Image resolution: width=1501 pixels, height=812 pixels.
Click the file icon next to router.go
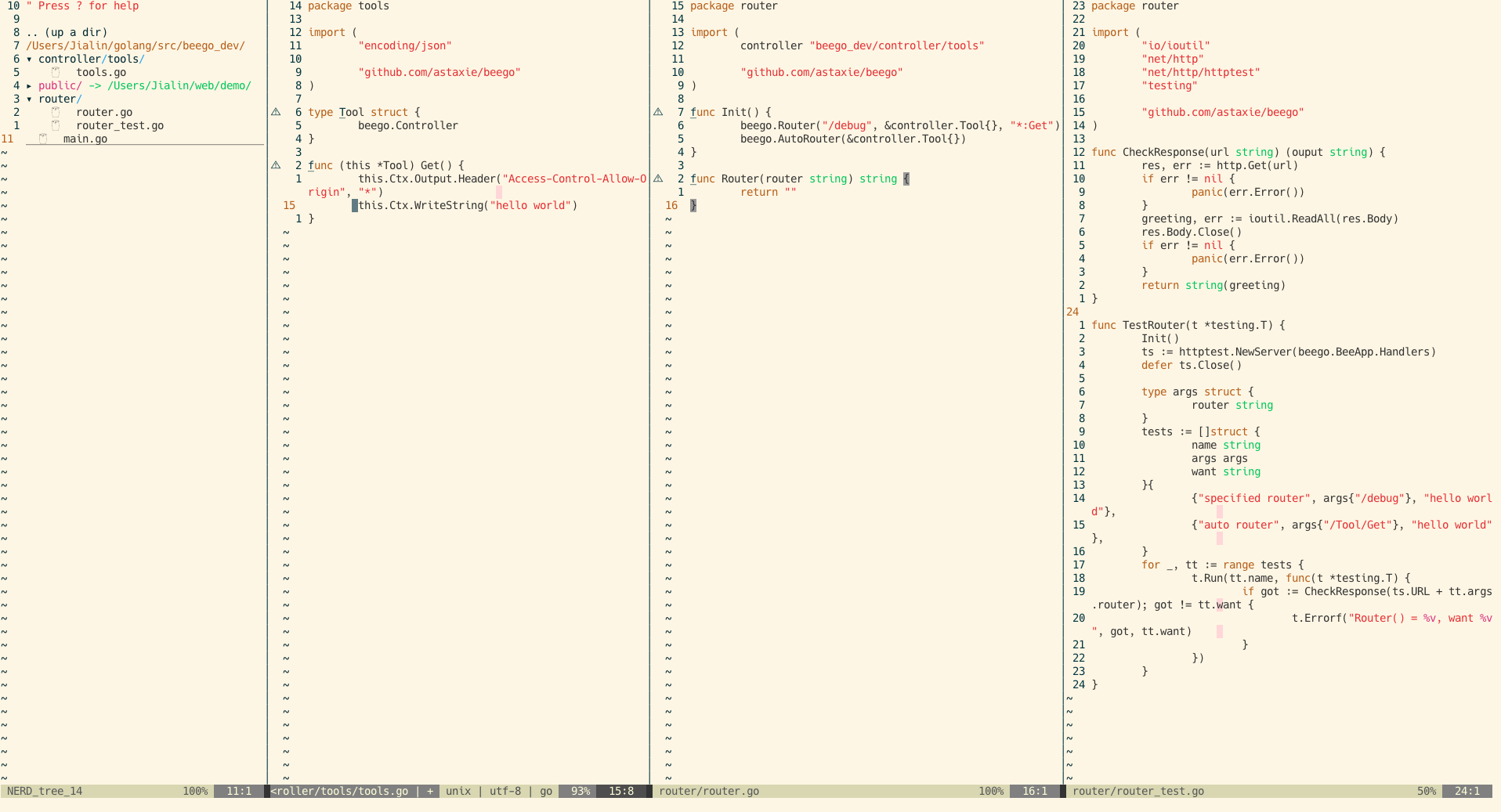click(x=56, y=112)
